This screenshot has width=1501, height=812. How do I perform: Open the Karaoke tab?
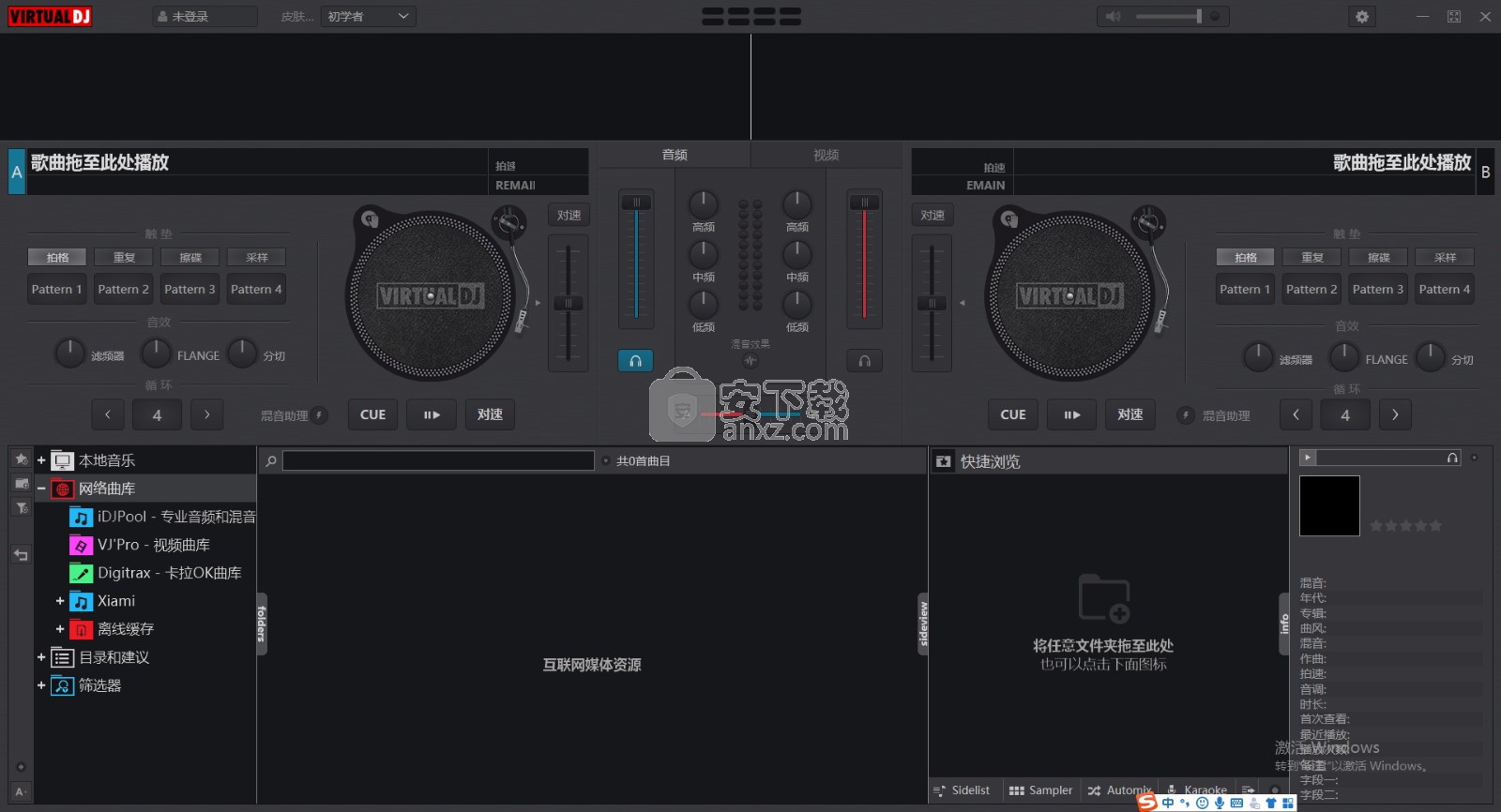pyautogui.click(x=1197, y=790)
